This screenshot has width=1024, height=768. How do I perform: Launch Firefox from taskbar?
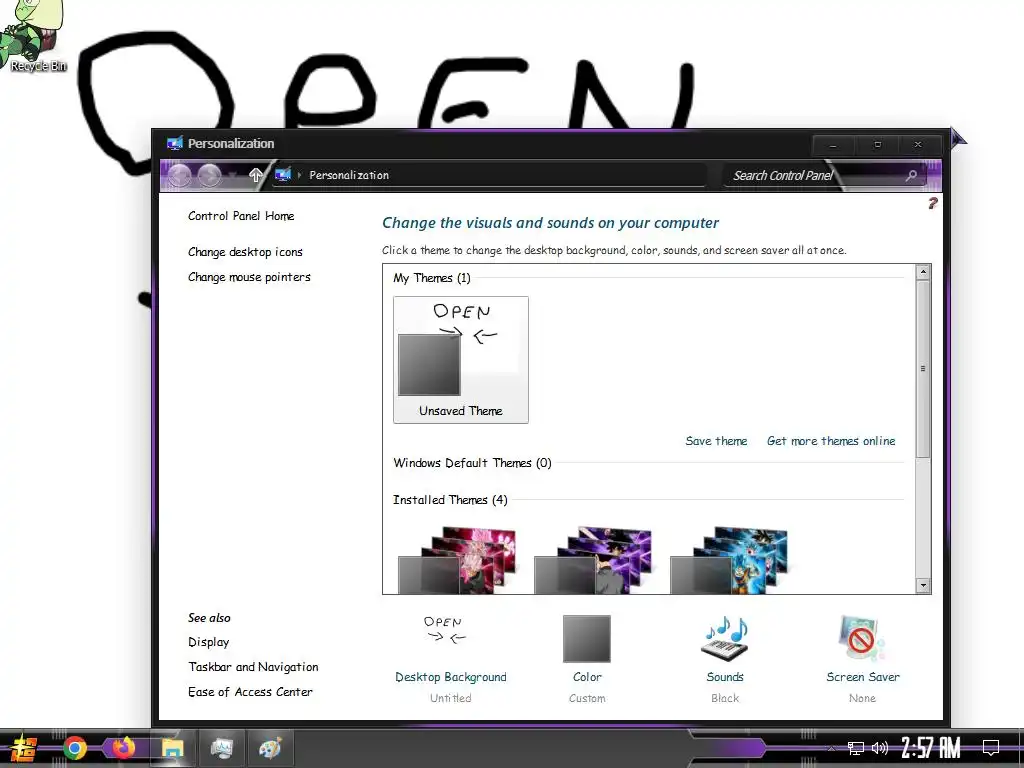tap(123, 748)
